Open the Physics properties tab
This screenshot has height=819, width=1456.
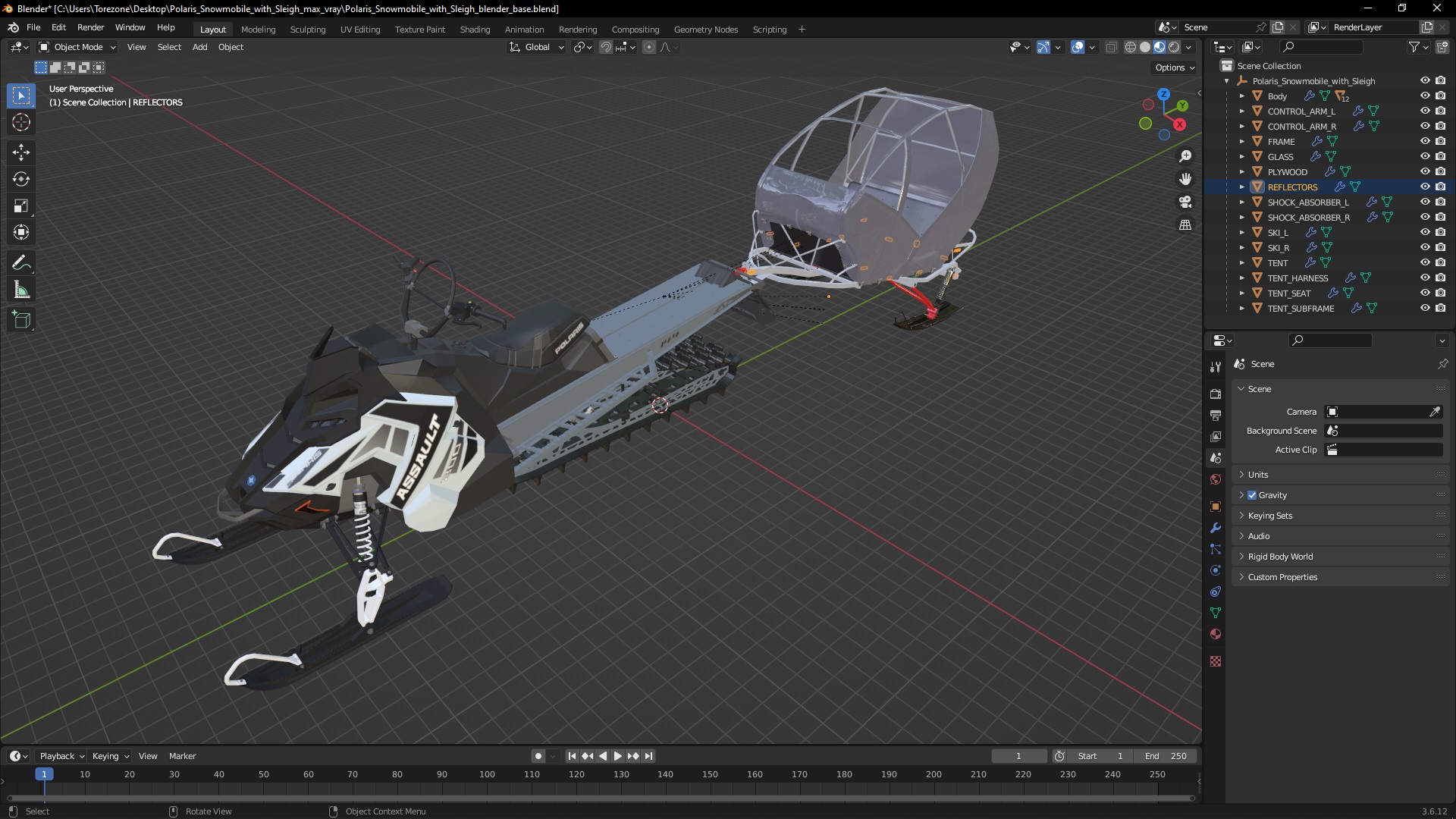(1216, 570)
